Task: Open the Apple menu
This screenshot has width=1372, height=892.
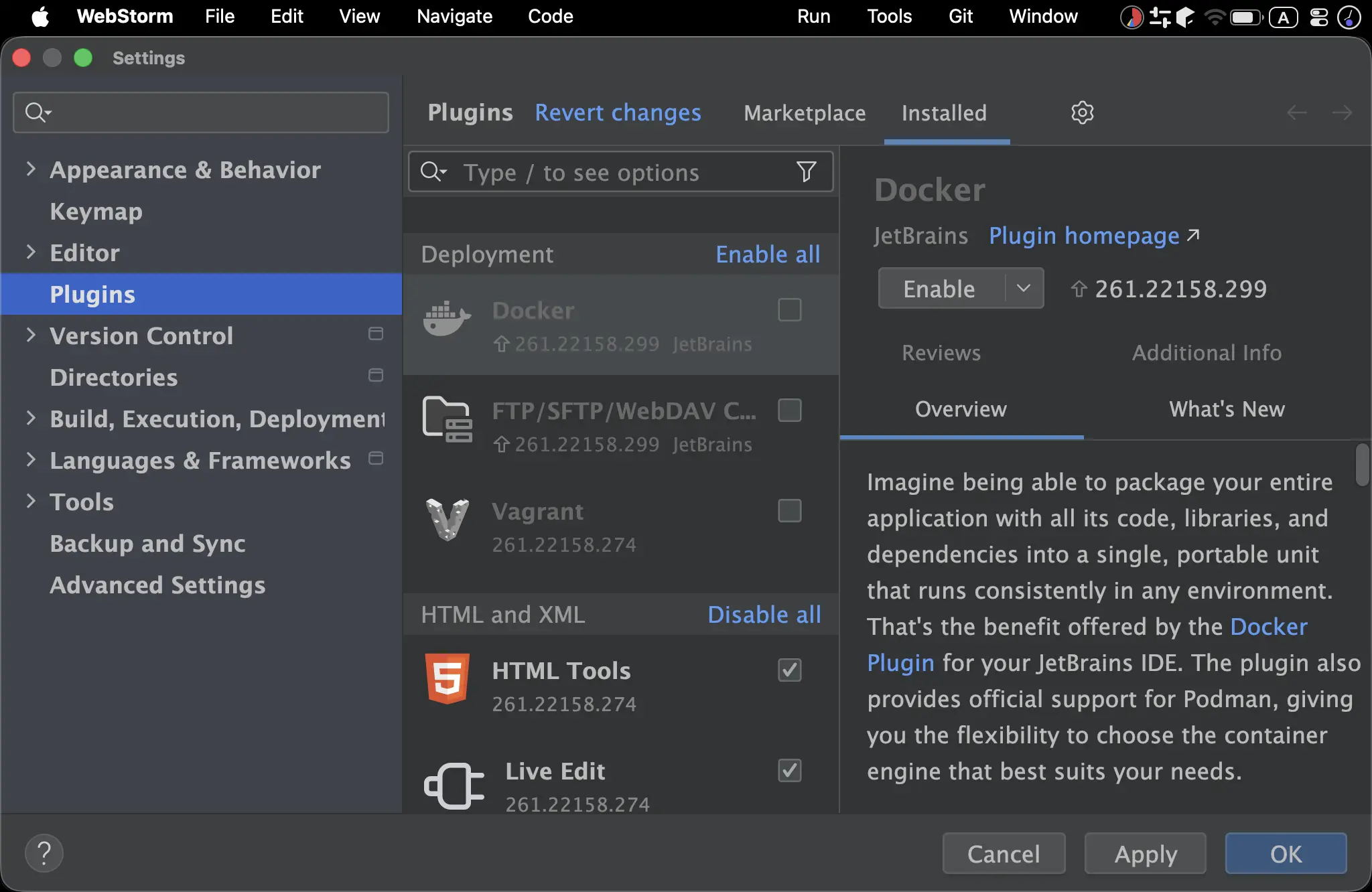Action: pyautogui.click(x=40, y=16)
